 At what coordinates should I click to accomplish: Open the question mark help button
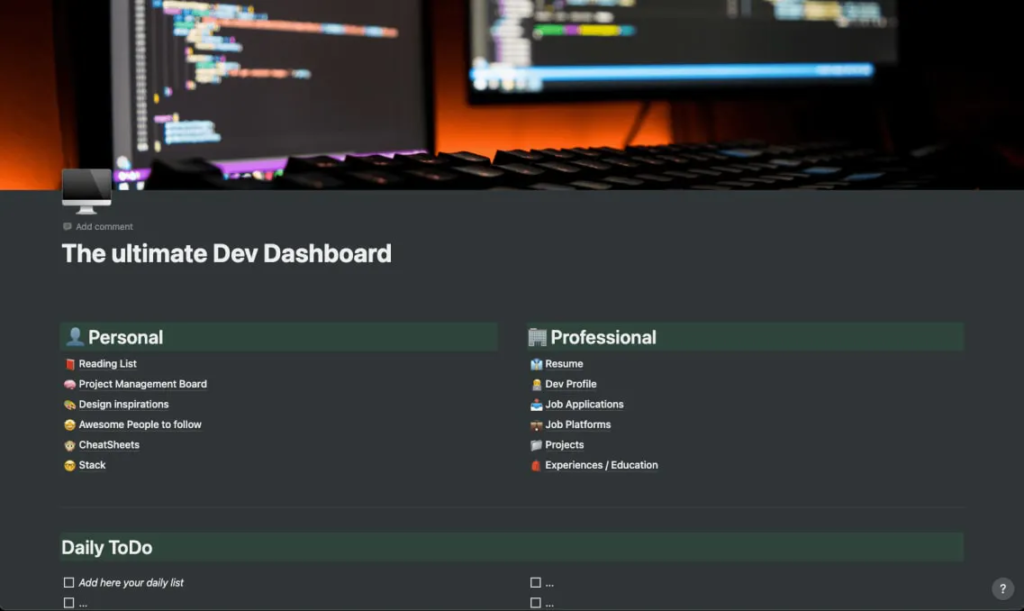[1003, 588]
